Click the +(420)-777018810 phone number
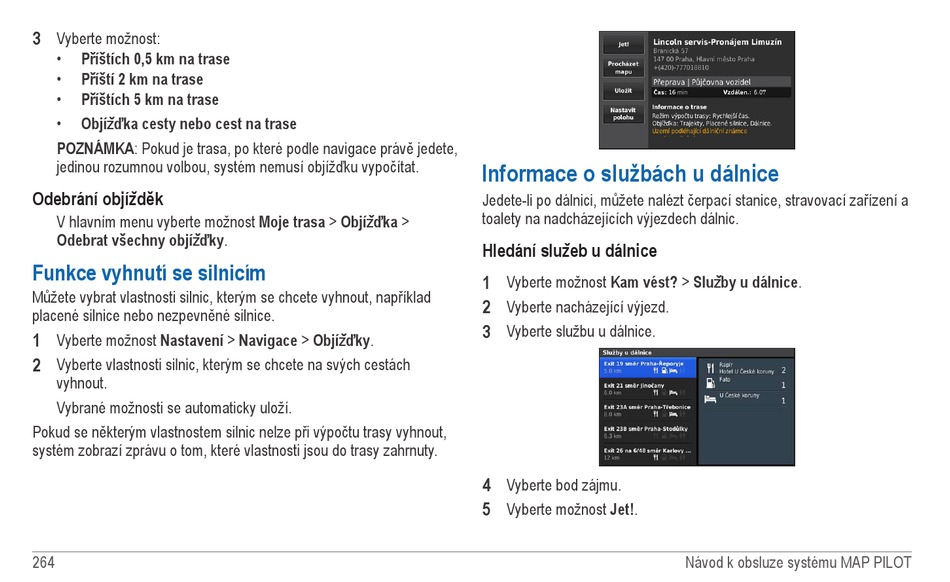Screen dimensions: 950x582 (681, 68)
